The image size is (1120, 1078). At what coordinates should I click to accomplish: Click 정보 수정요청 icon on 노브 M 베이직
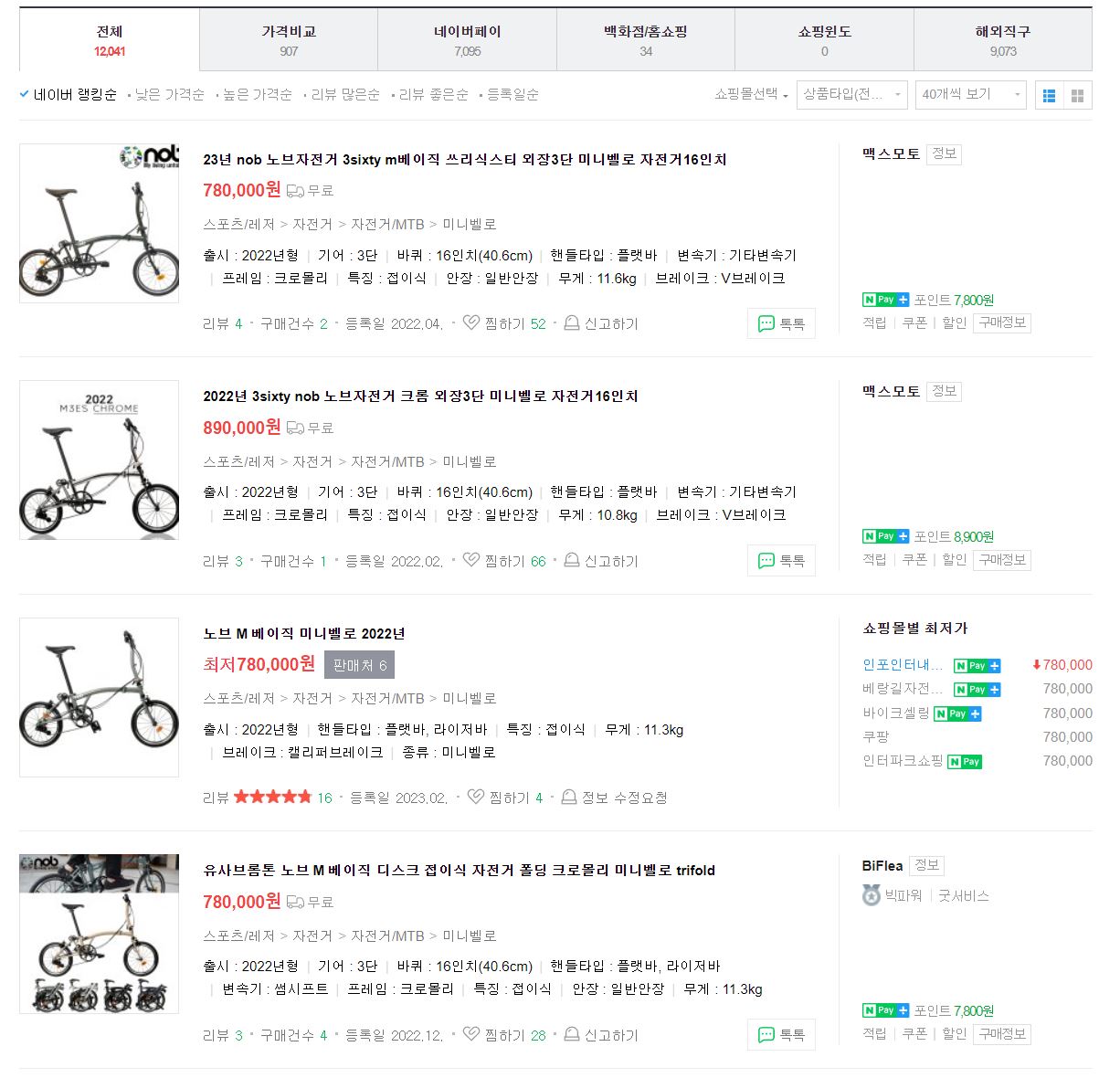[568, 798]
